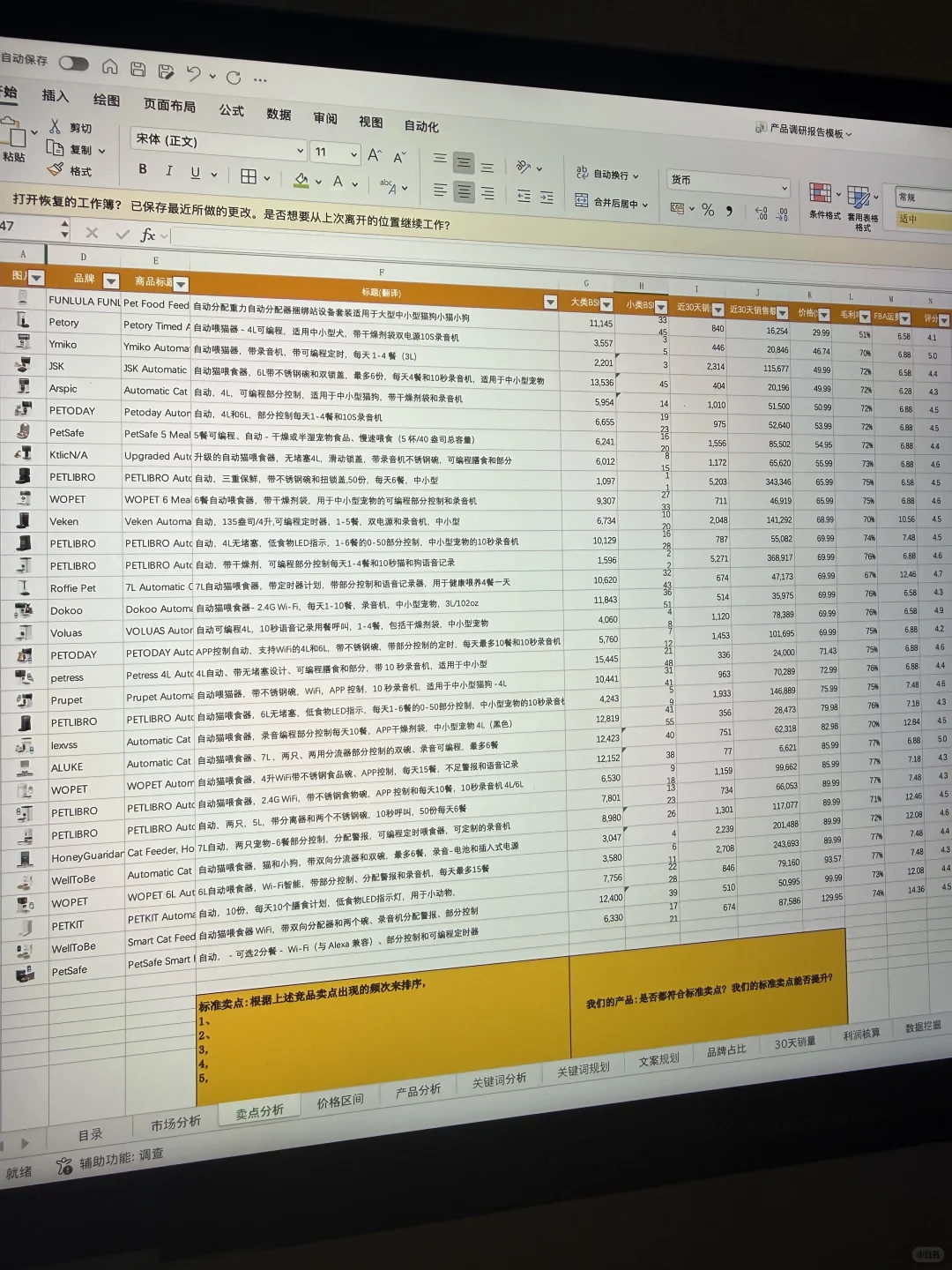Viewport: 952px width, 1270px height.
Task: Decrease font size with small A icon
Action: [x=399, y=157]
